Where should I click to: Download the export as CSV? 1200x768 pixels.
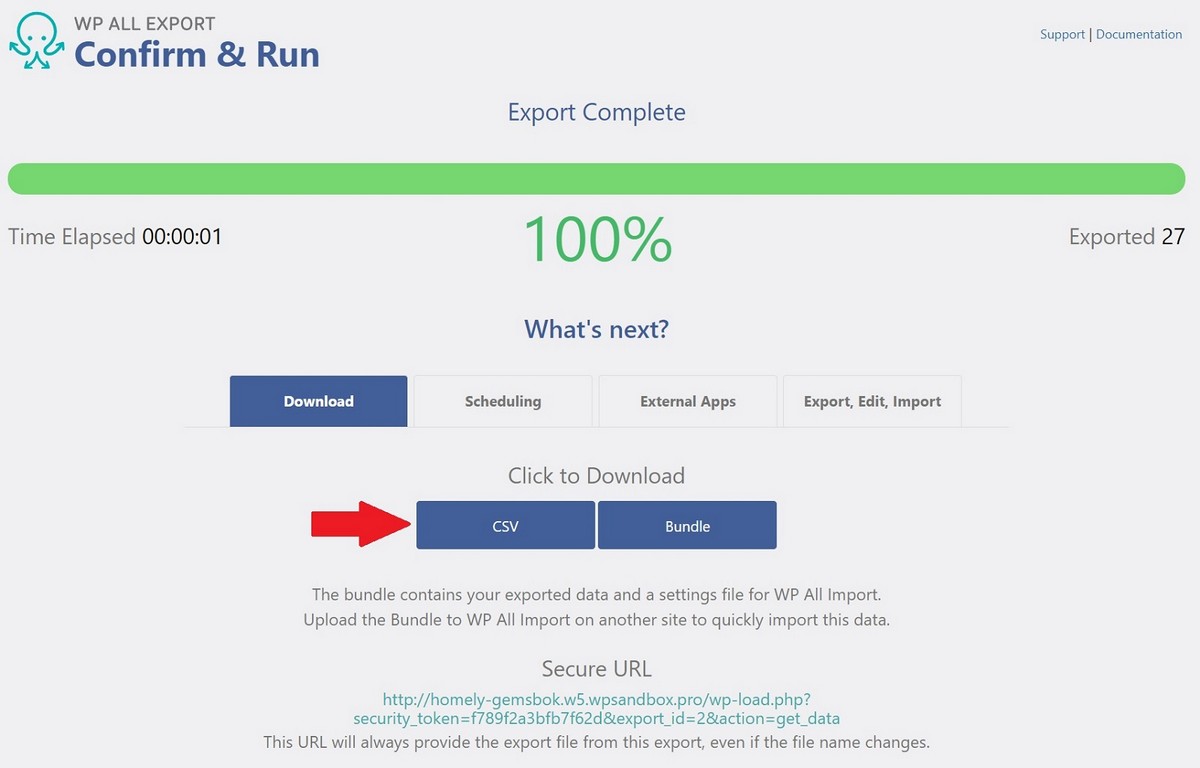pos(505,525)
